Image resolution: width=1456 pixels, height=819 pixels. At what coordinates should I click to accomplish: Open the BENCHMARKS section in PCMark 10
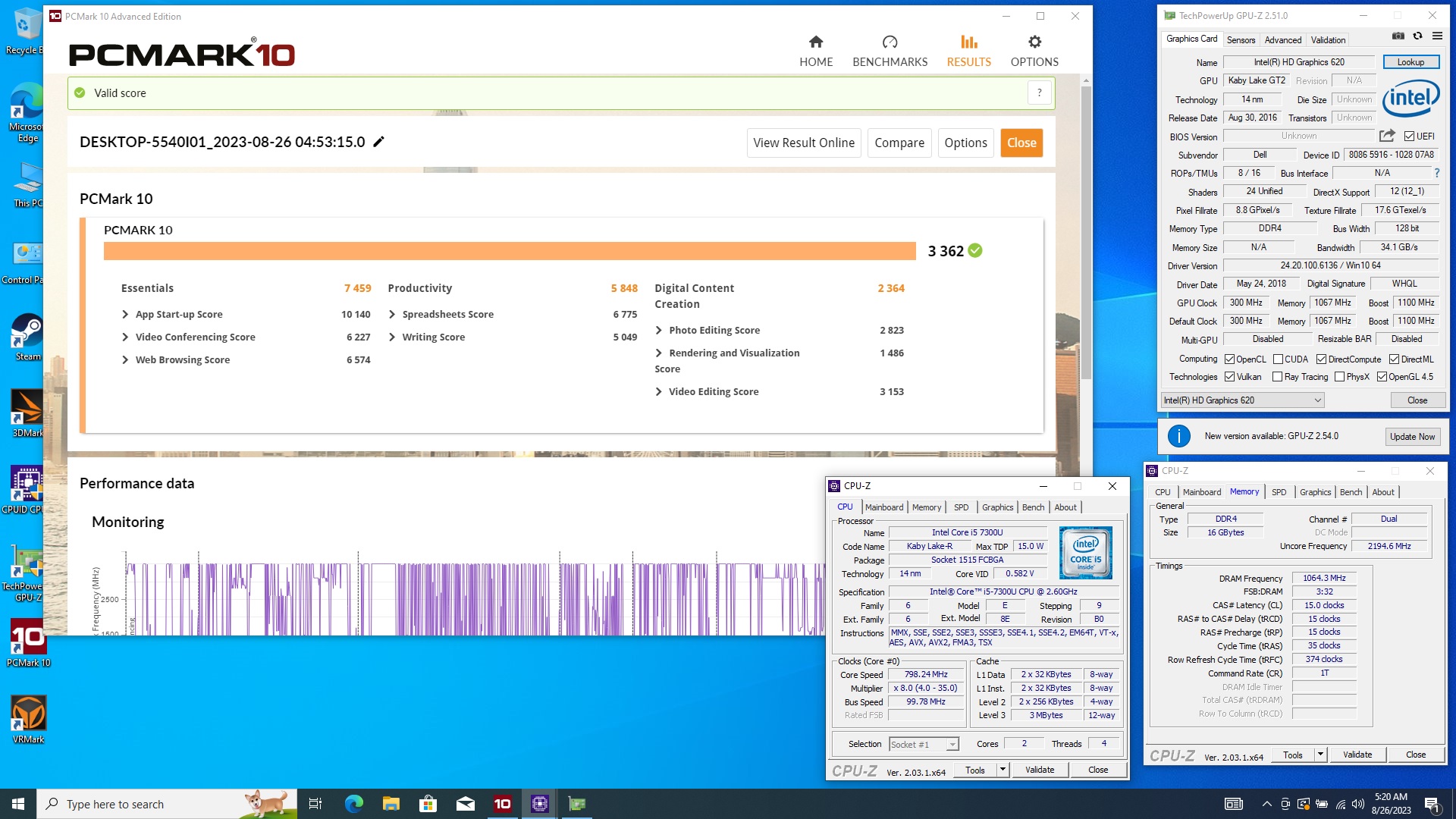tap(890, 51)
